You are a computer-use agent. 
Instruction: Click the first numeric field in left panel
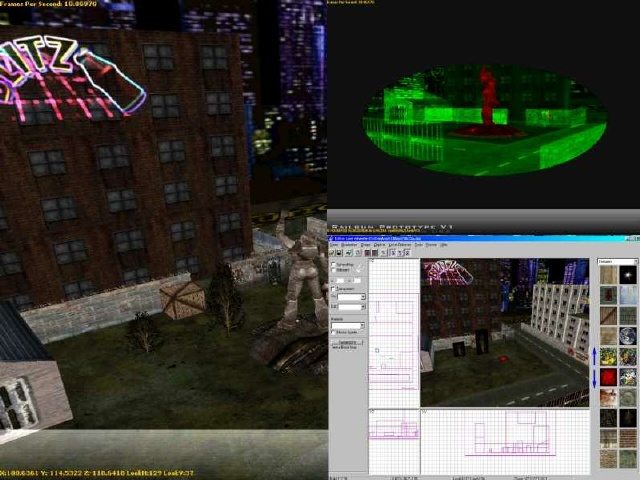point(340,281)
